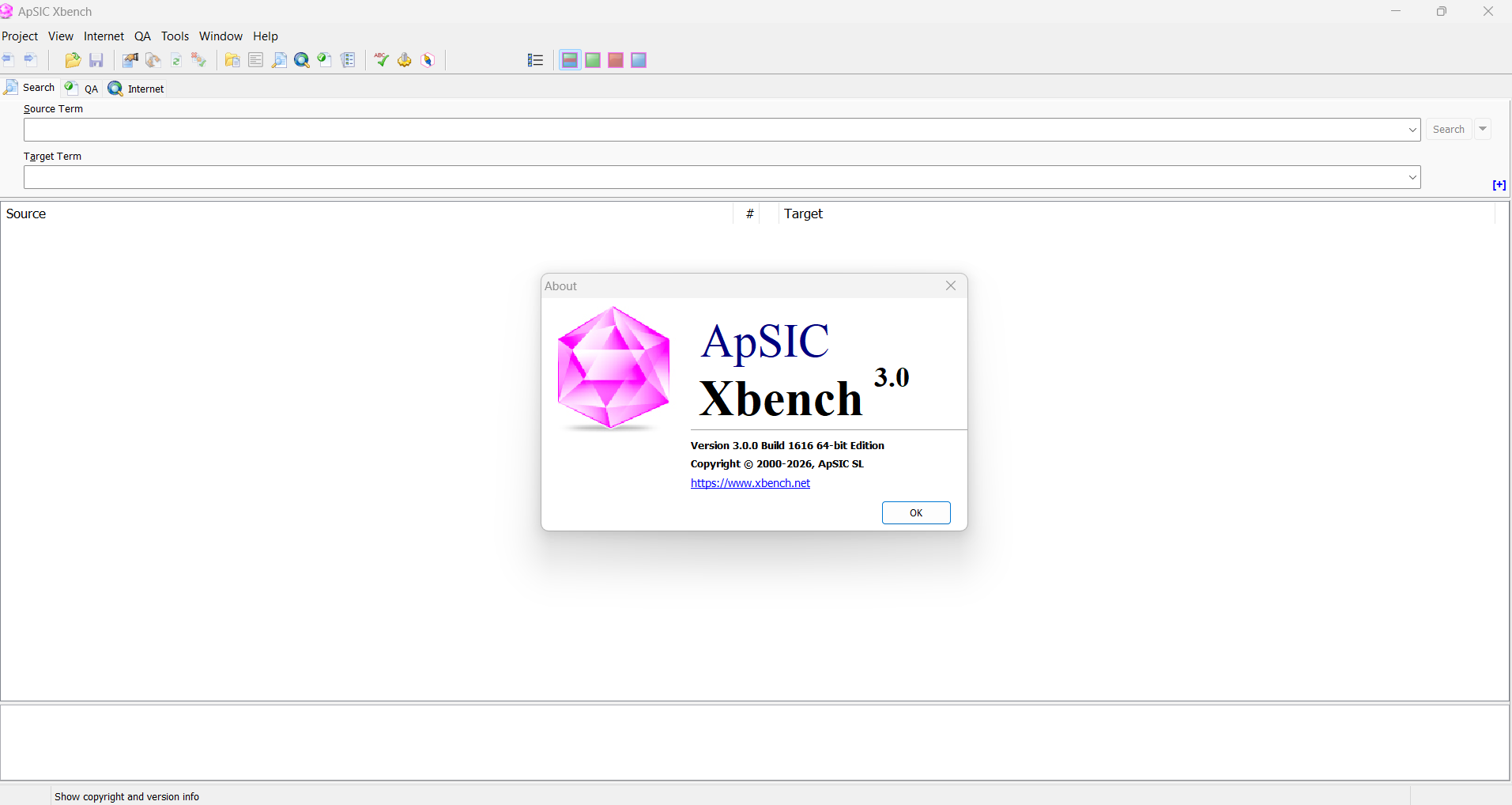Click the Source column header

(367, 214)
